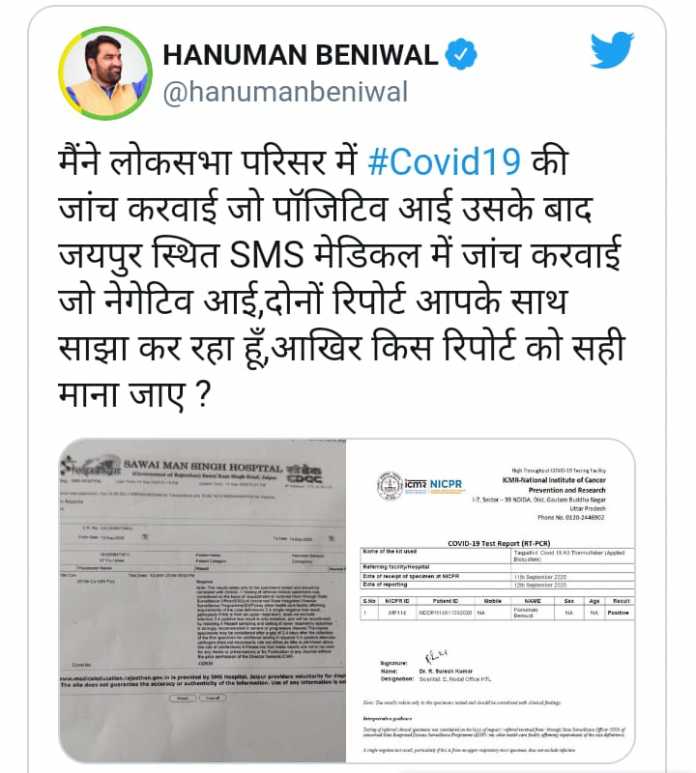The width and height of the screenshot is (696, 773).
Task: Click the SAWAI MAN SINGH HOSPITAL heading
Action: [x=203, y=466]
